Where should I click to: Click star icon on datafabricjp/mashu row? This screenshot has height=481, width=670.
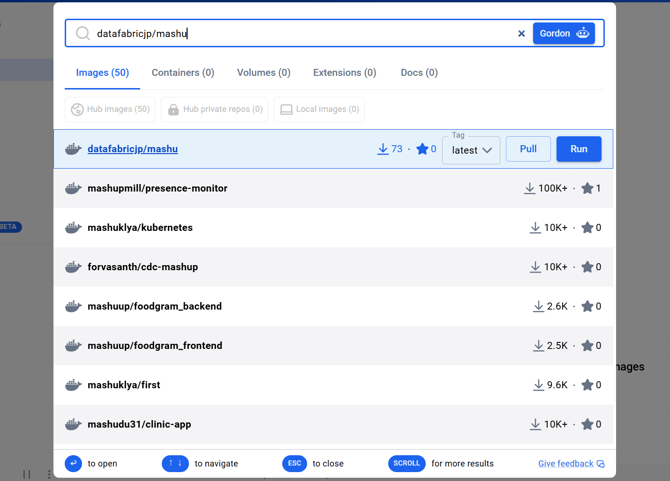tap(422, 149)
